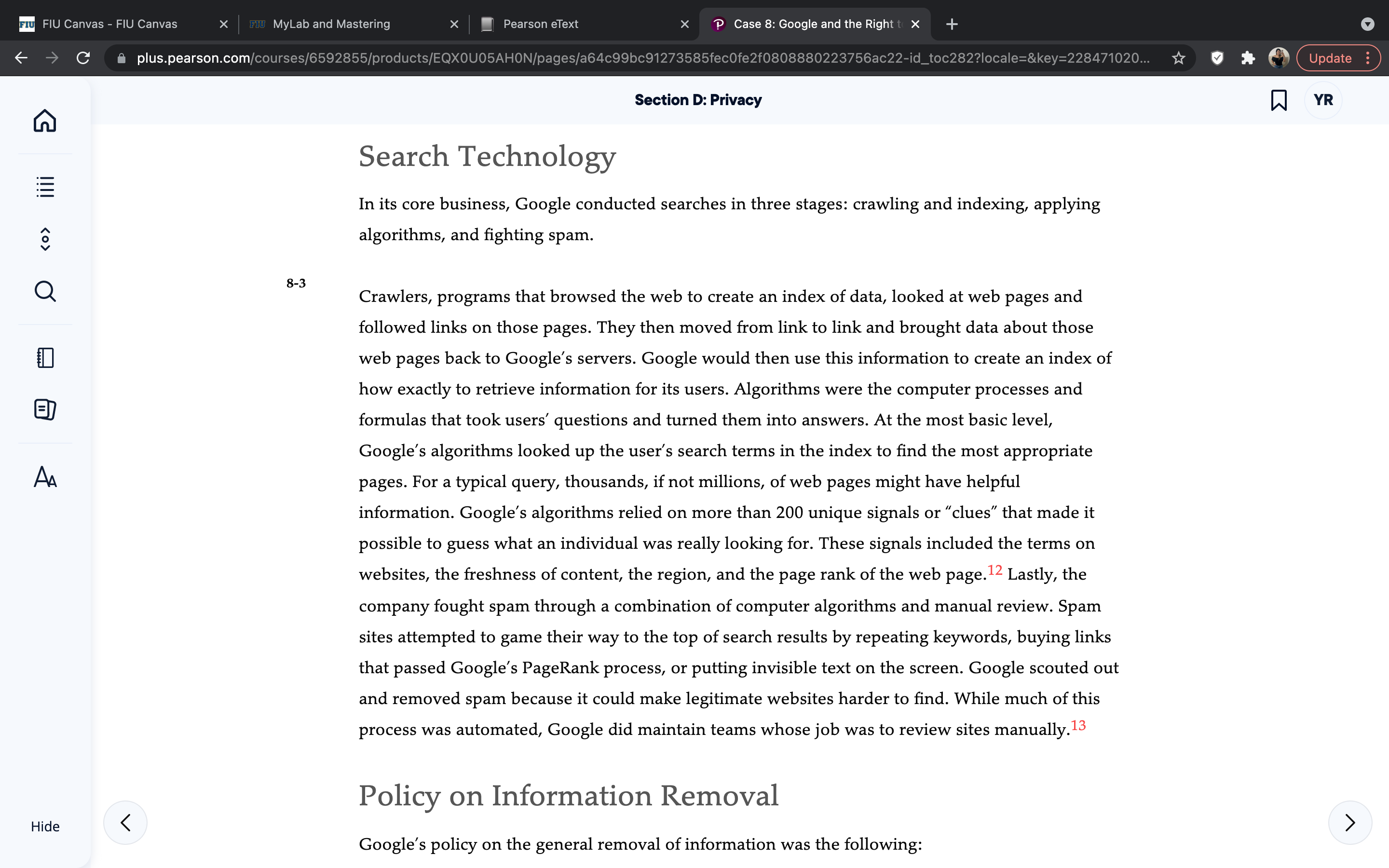The width and height of the screenshot is (1389, 868).
Task: Close the FIU Canvas tab
Action: 224,24
